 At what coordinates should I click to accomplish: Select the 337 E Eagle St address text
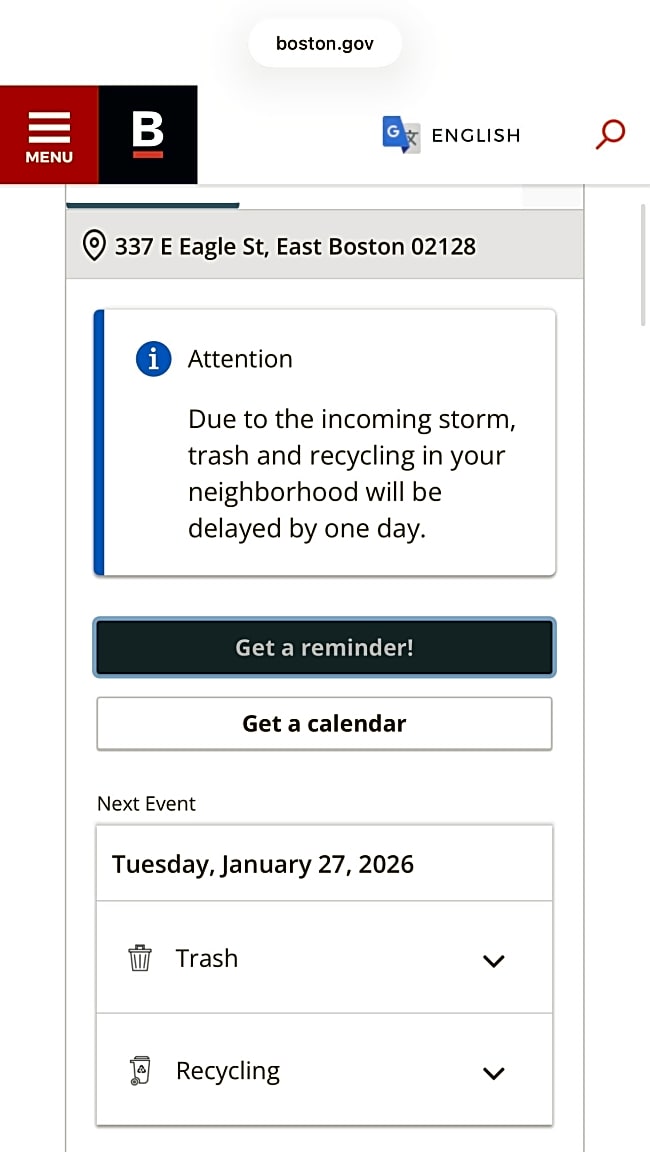point(295,246)
